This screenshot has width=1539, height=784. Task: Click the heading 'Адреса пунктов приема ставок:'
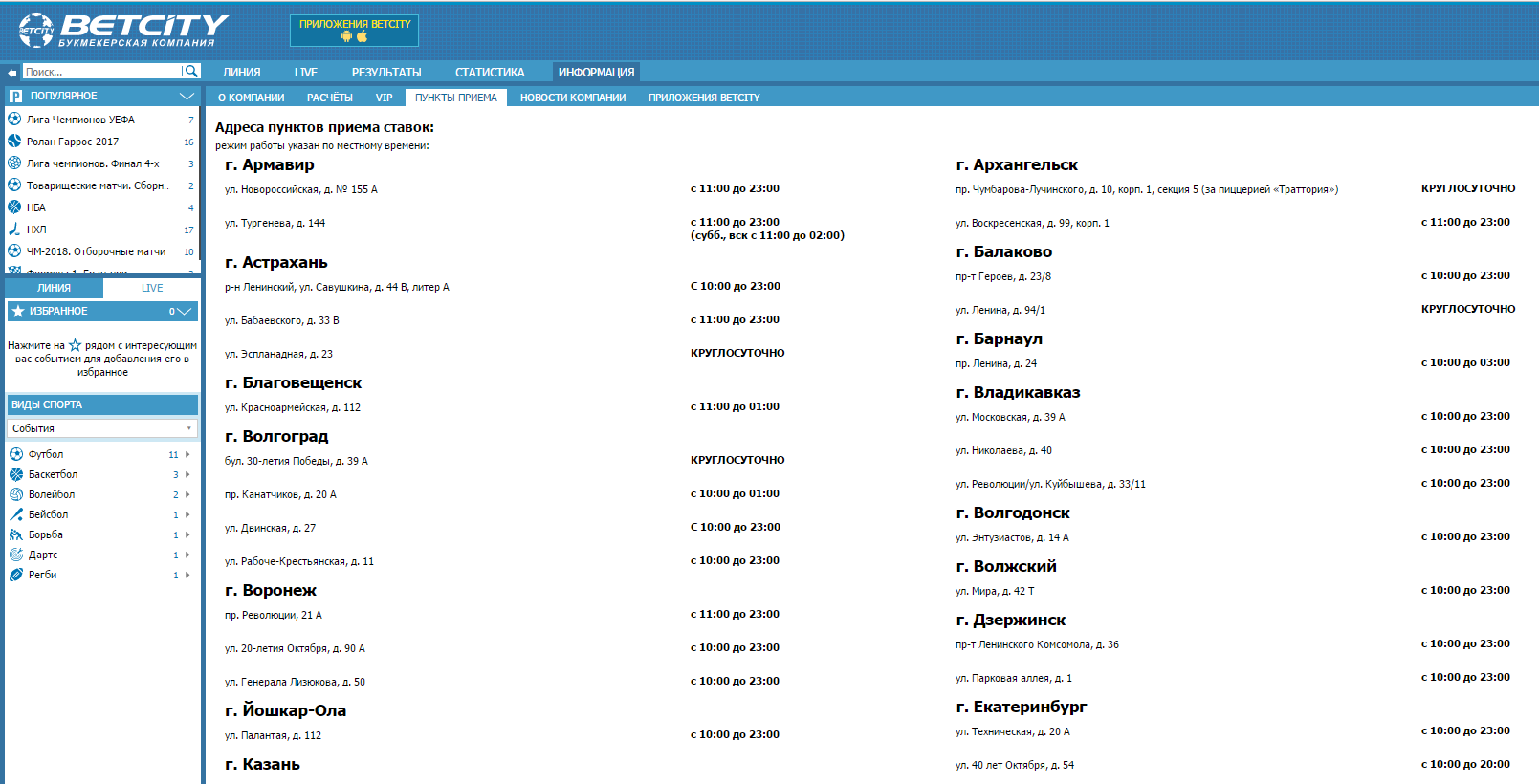point(324,127)
